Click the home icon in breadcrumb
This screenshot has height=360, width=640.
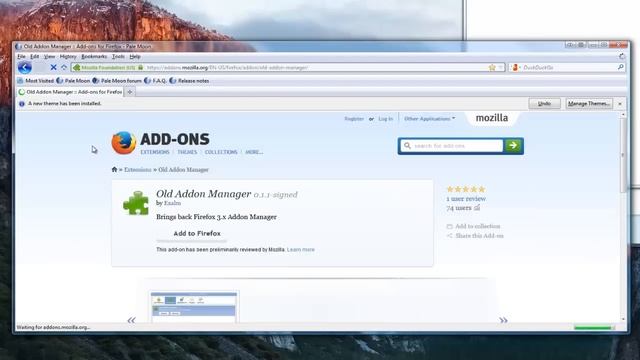click(114, 169)
